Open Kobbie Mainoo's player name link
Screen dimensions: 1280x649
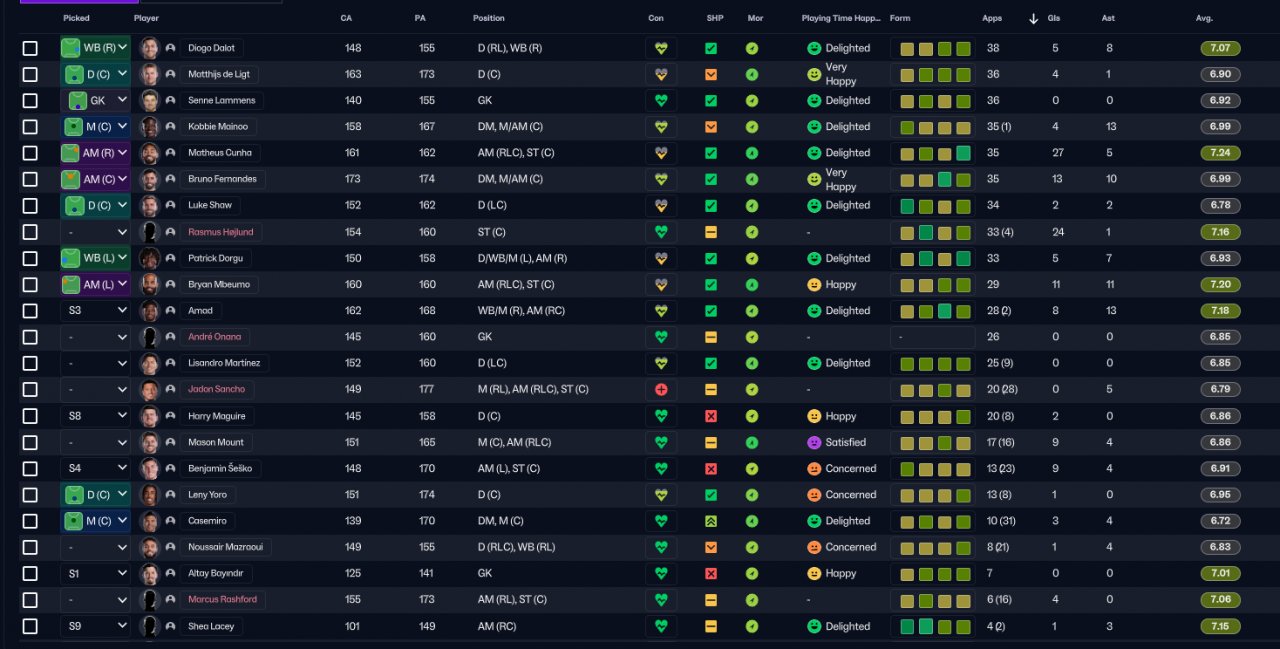(x=217, y=127)
